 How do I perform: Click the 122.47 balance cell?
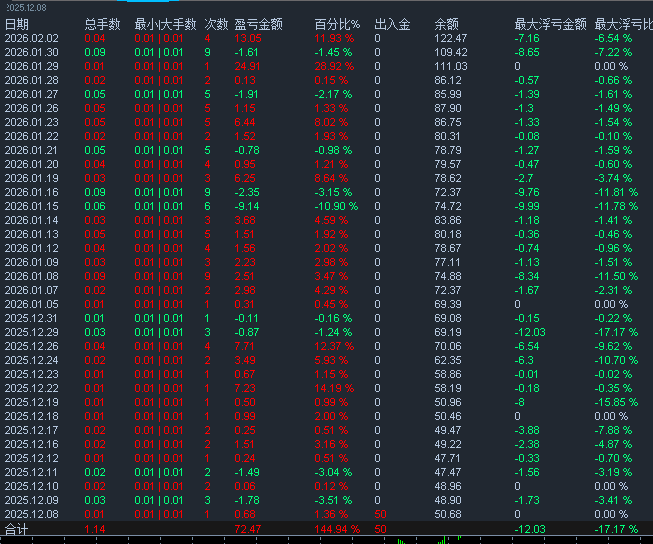coord(451,38)
